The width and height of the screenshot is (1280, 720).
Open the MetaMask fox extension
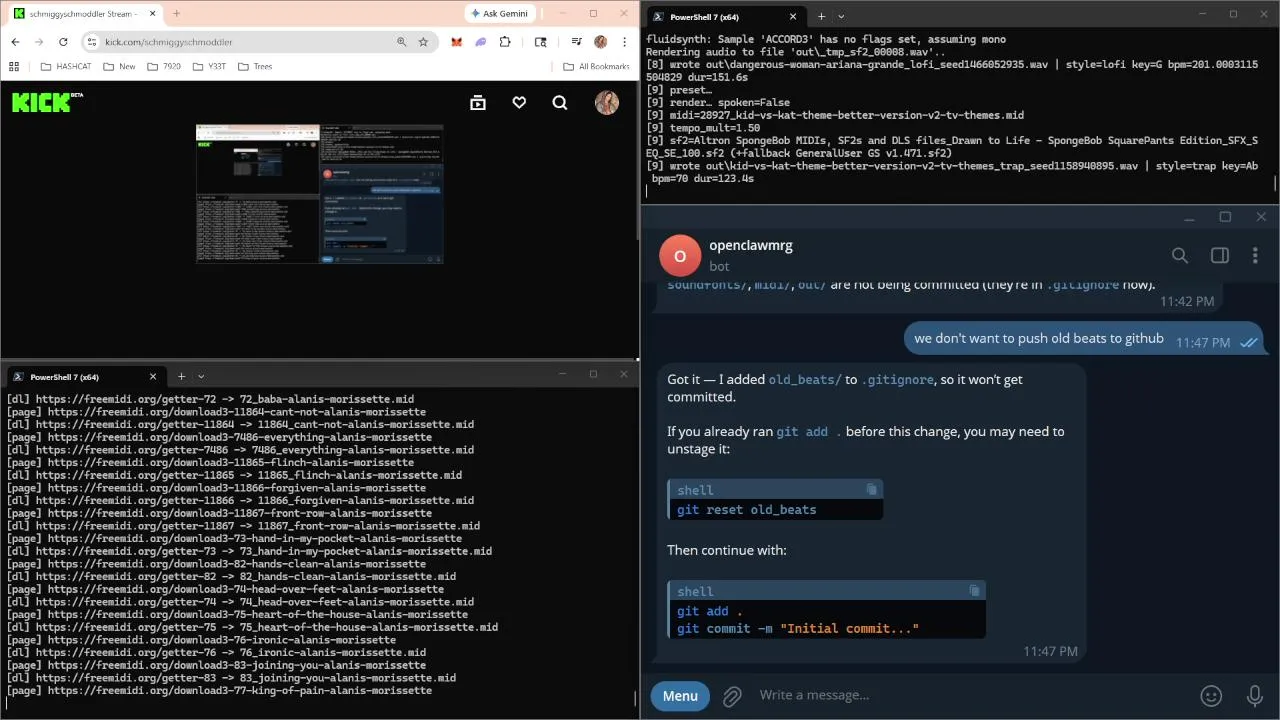point(457,42)
